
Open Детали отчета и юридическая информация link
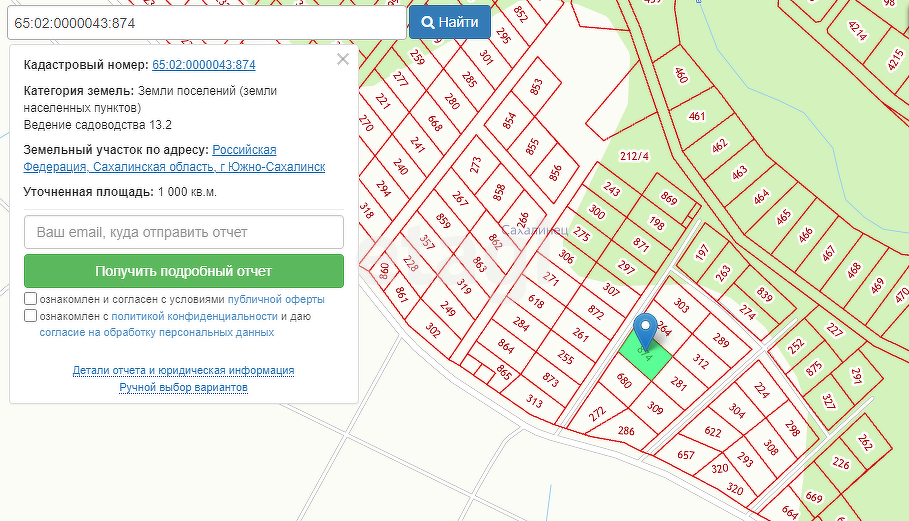pyautogui.click(x=183, y=370)
